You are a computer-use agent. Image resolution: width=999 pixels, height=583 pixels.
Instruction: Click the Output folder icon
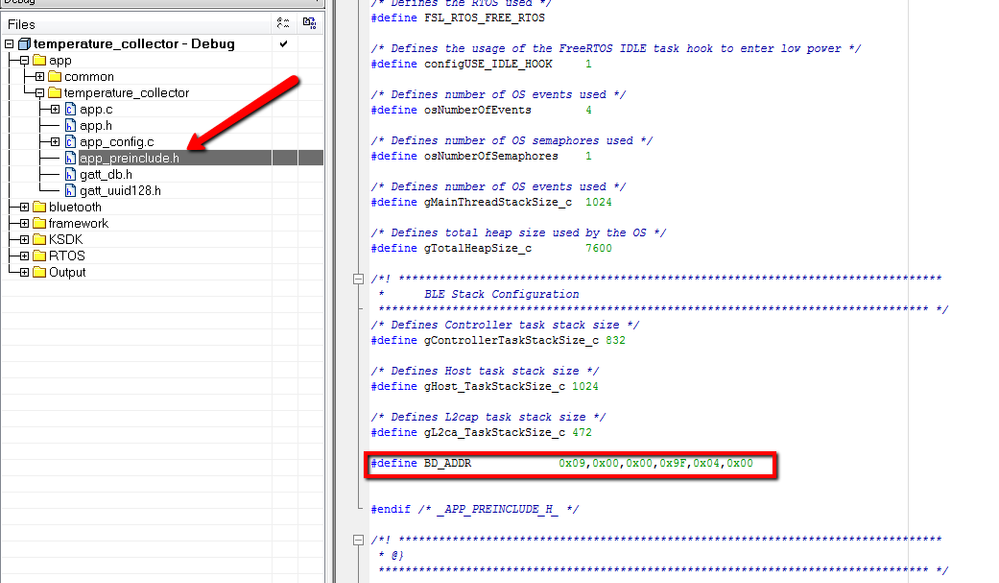pos(40,272)
